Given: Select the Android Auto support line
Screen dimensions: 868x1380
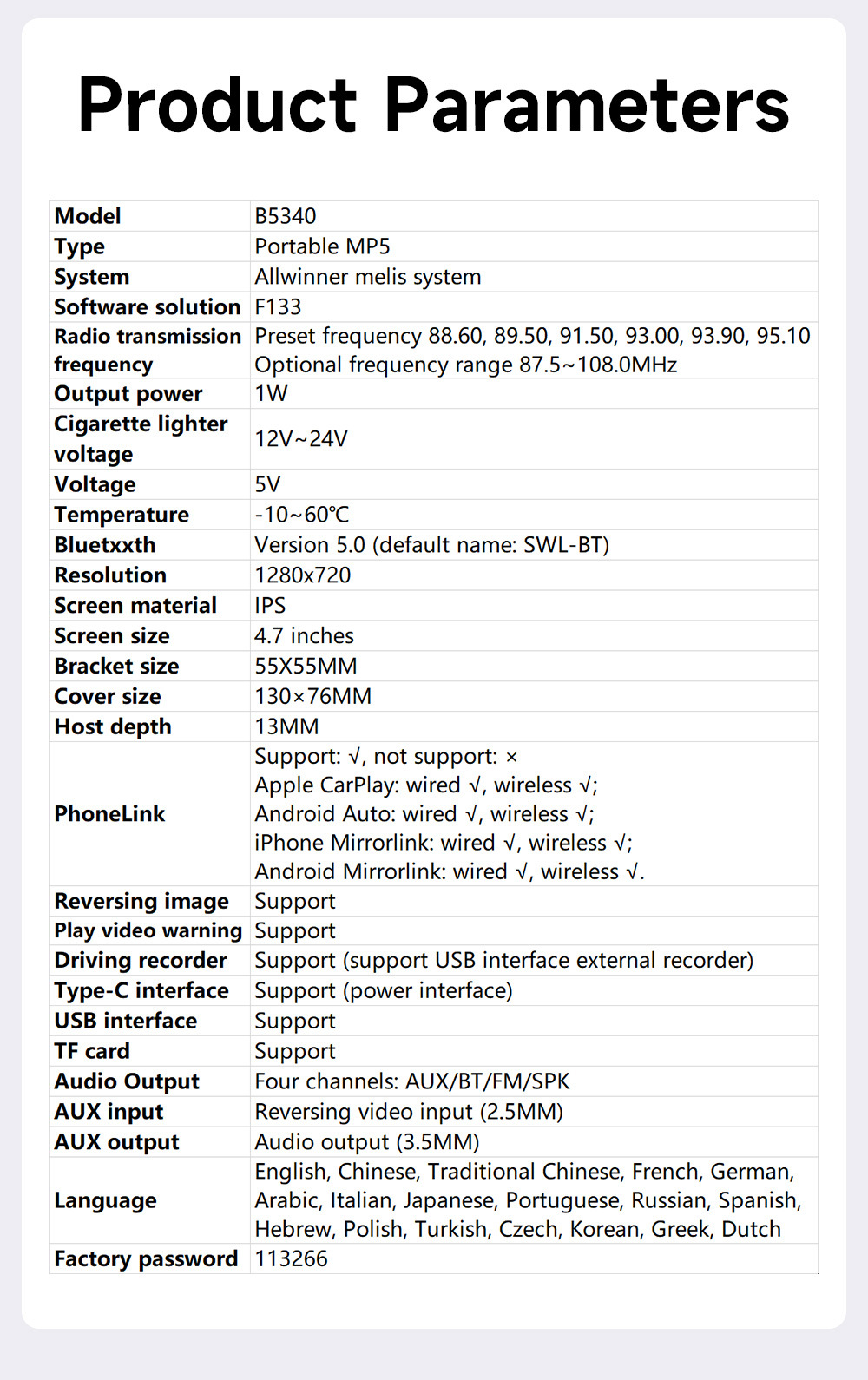Looking at the screenshot, I should [x=424, y=814].
